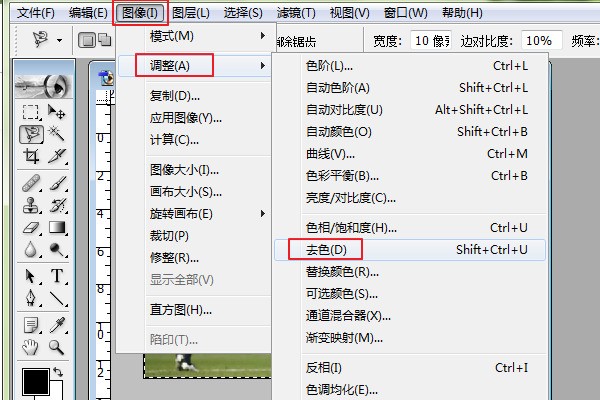Click the New Selection mode button
This screenshot has width=600, height=400.
87,41
